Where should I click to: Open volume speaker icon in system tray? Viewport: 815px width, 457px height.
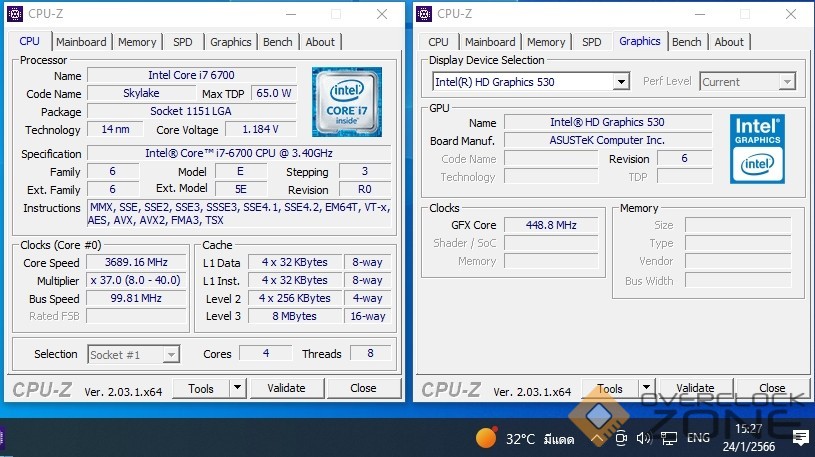tap(644, 438)
